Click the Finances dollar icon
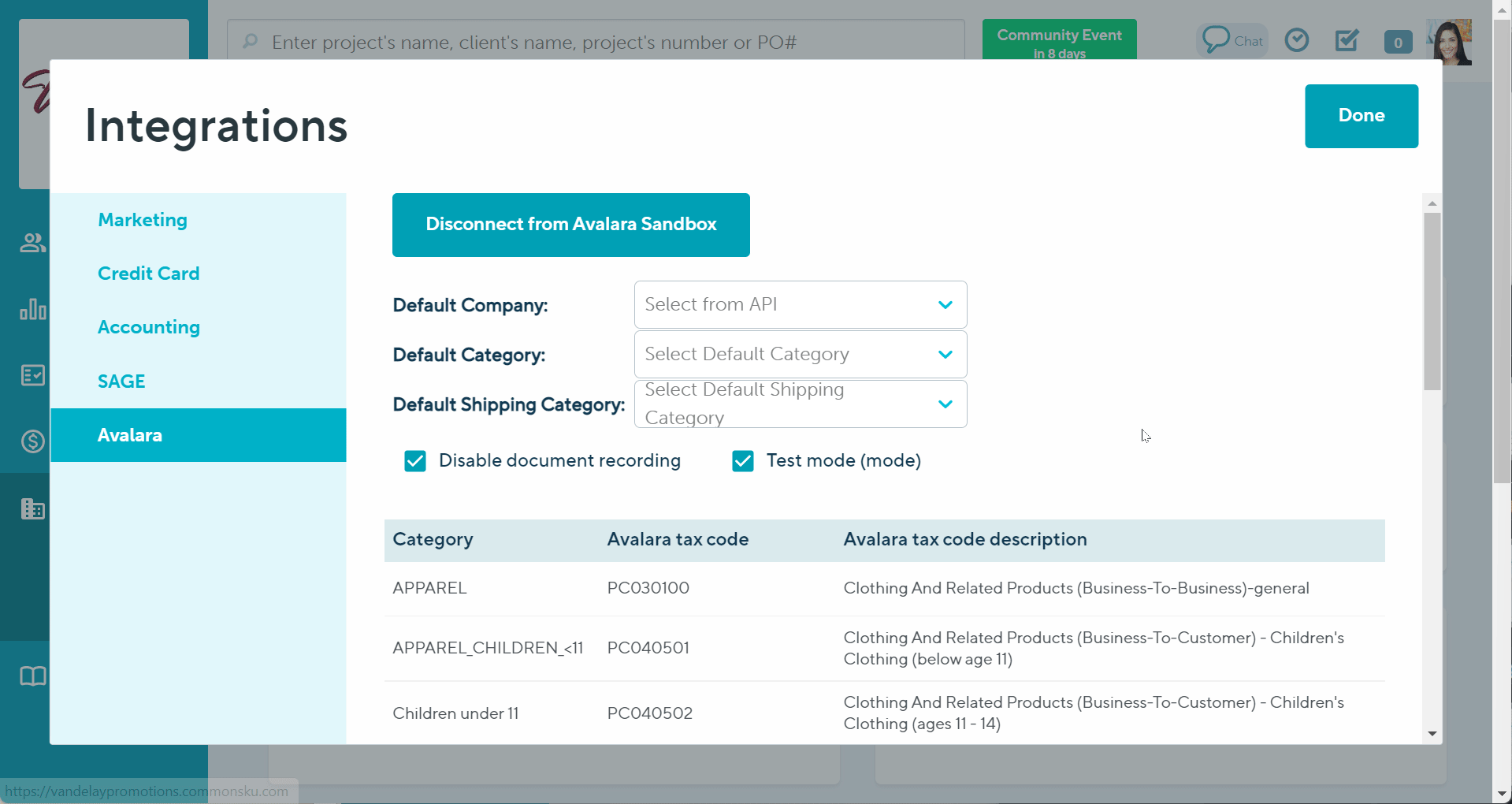 pos(32,441)
